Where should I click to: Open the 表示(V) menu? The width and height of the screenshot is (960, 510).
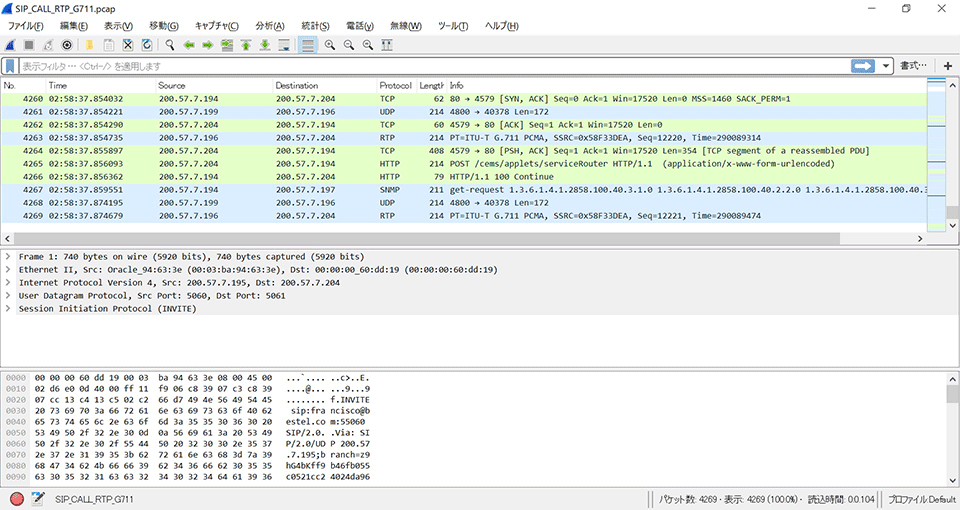pos(118,26)
